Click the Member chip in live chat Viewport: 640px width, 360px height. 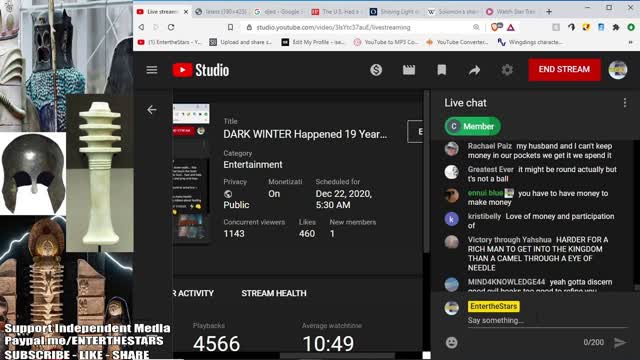[x=472, y=126]
